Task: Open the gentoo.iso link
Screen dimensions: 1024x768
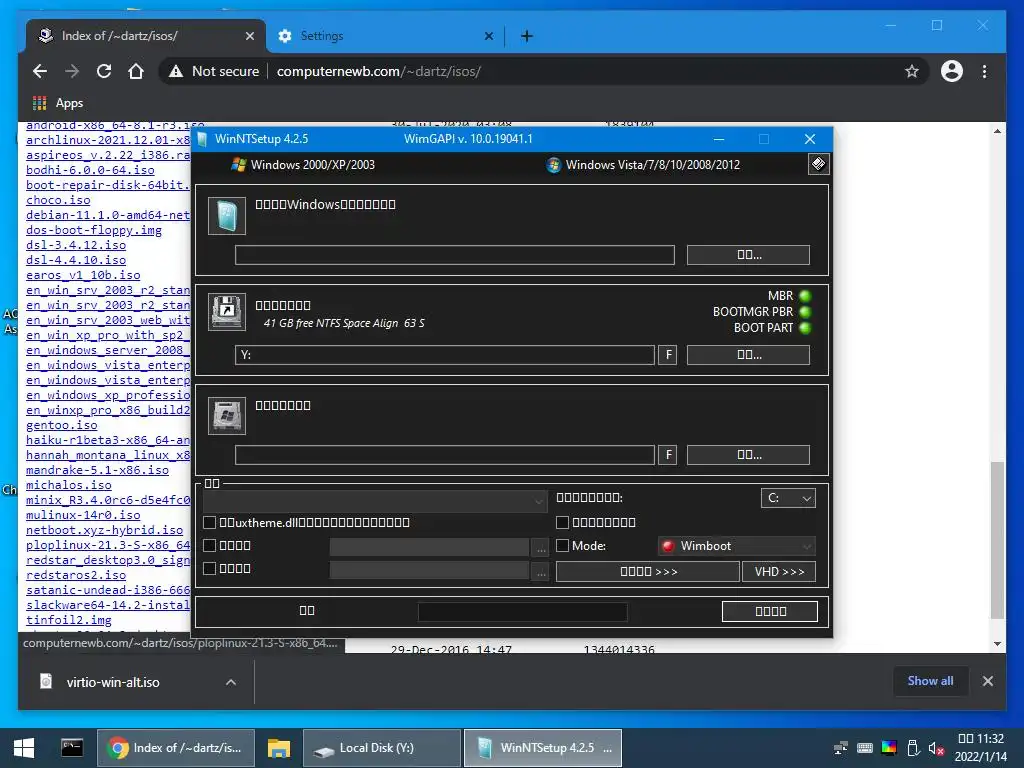Action: [61, 425]
